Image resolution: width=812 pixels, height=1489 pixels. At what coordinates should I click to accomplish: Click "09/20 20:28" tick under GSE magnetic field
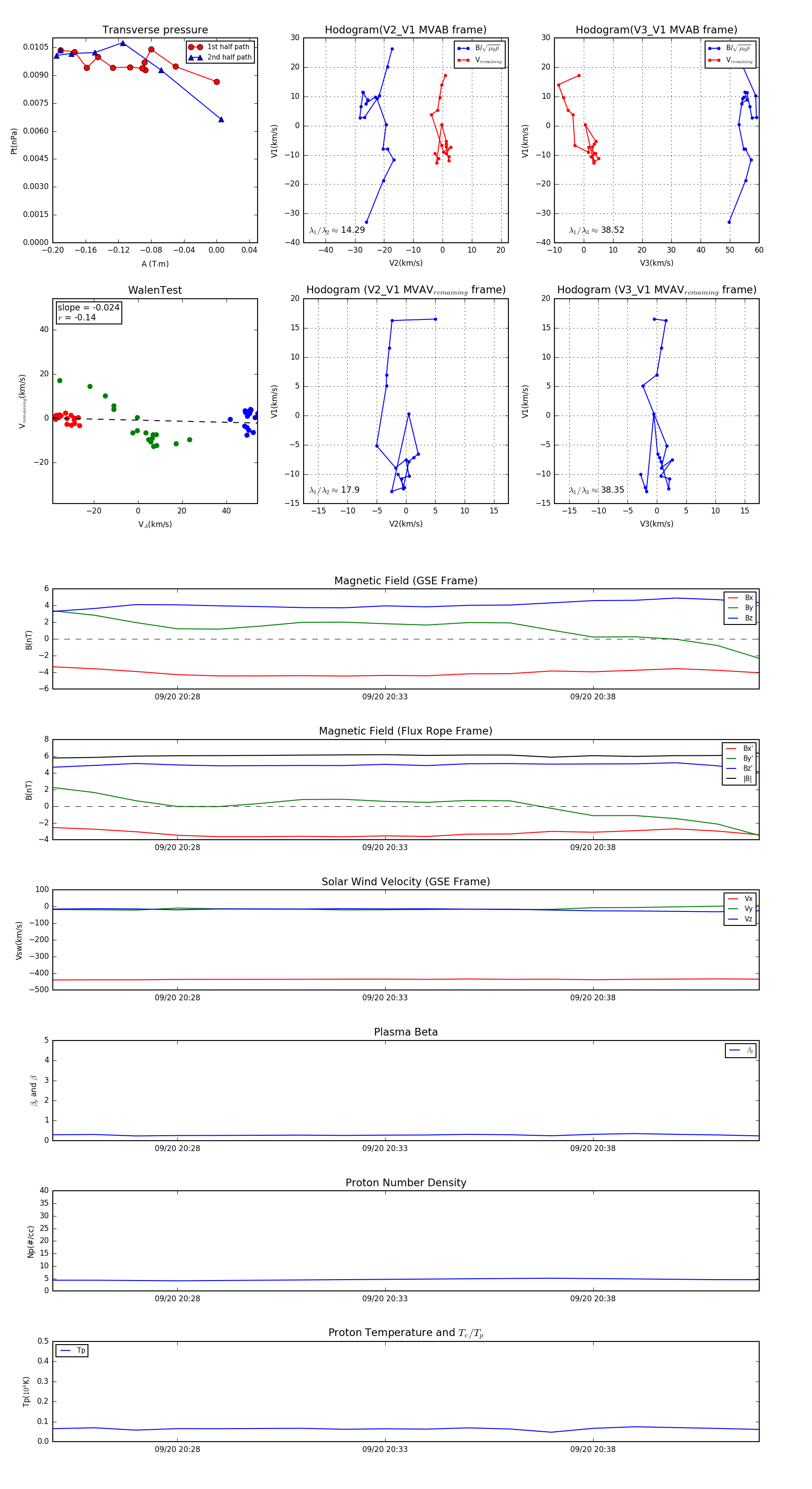pyautogui.click(x=177, y=697)
